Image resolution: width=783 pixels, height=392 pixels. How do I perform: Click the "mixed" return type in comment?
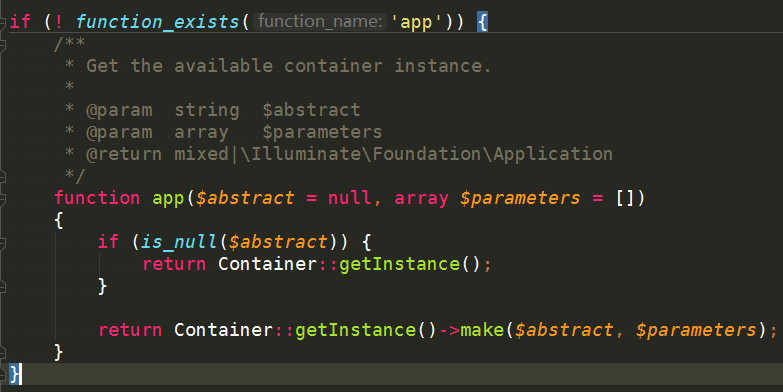pyautogui.click(x=201, y=154)
